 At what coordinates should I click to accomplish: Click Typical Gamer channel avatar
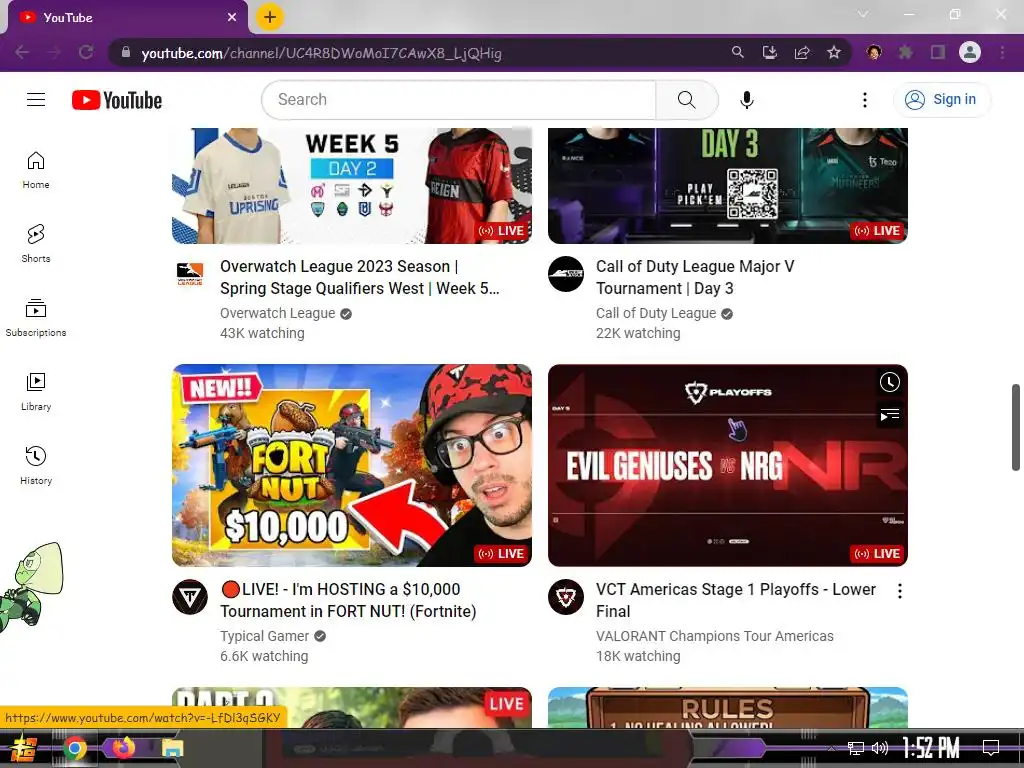[190, 597]
